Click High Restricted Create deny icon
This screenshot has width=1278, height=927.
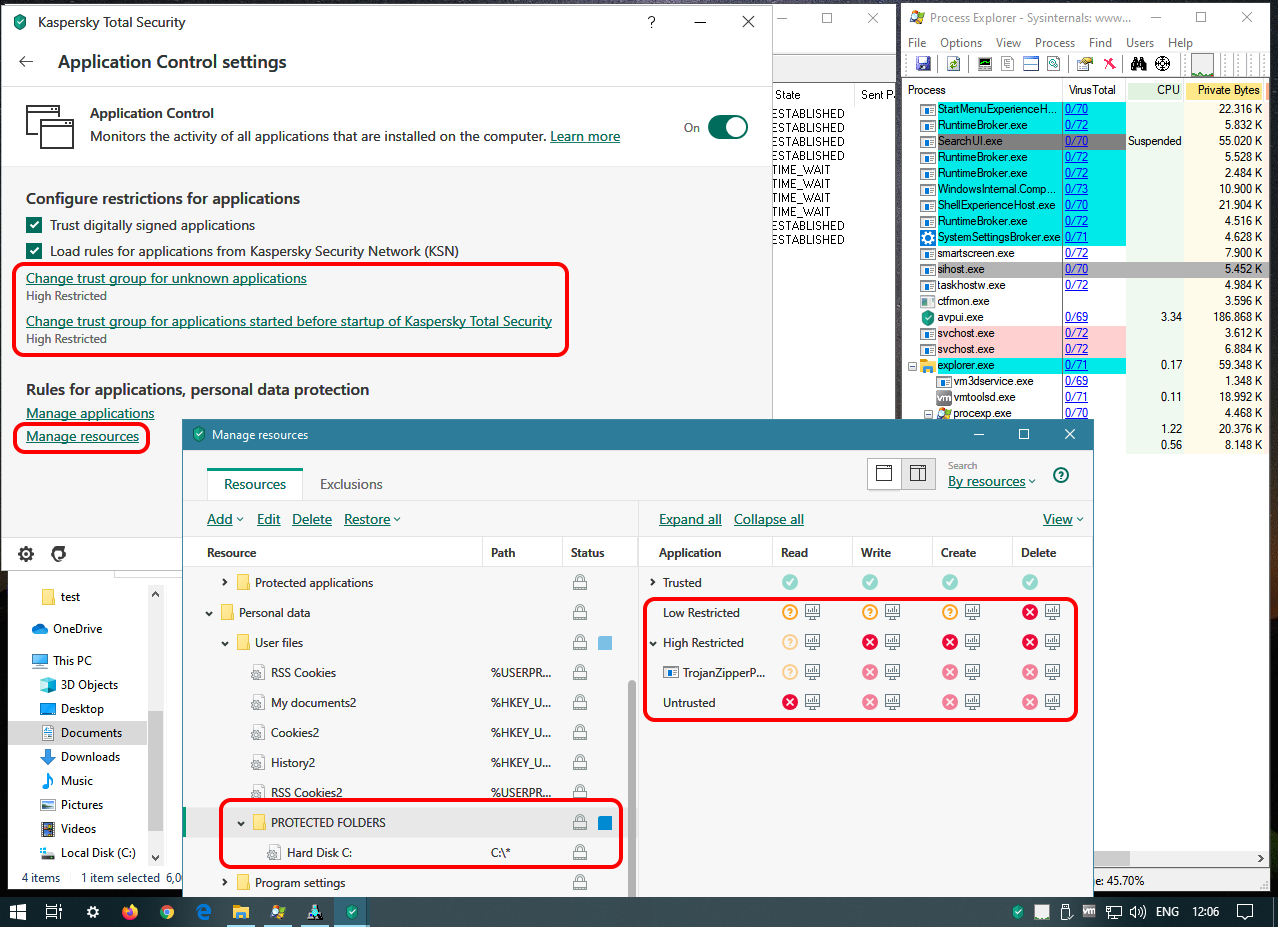coord(950,642)
